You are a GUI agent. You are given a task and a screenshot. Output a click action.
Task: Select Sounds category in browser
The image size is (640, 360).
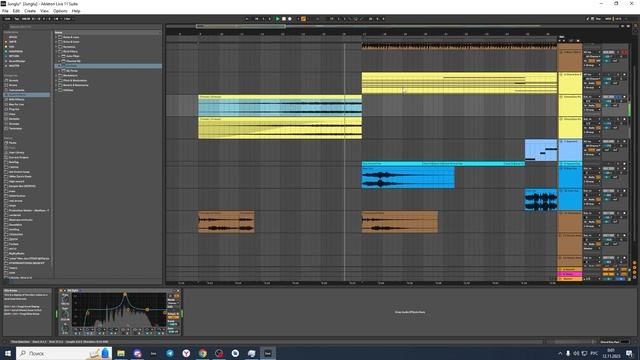[x=13, y=80]
